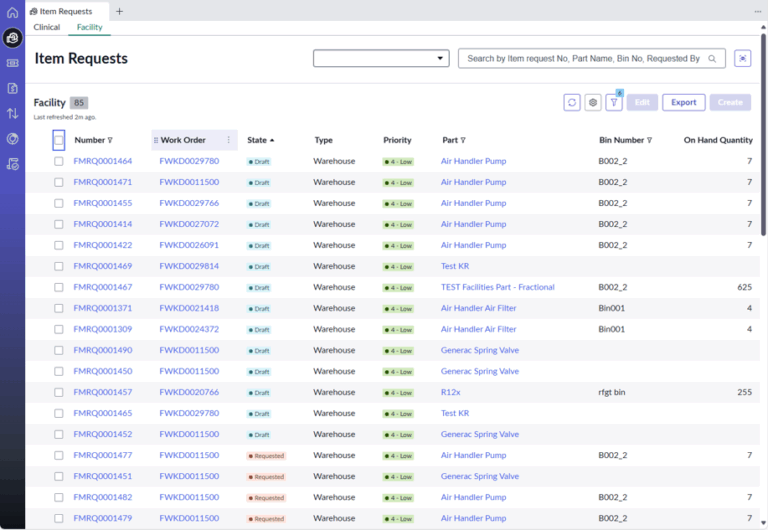Select the Facility tab
Screen dimensions: 768x530
pyautogui.click(x=90, y=27)
